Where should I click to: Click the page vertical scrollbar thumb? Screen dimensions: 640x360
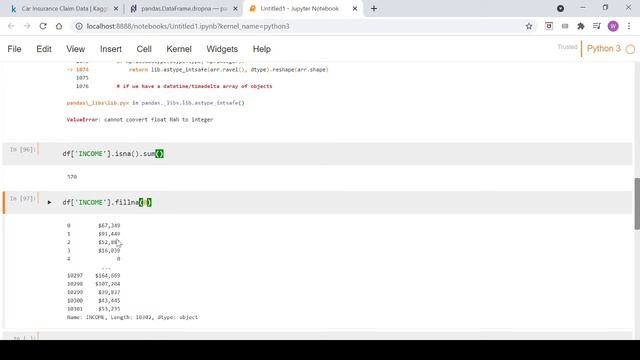point(637,204)
